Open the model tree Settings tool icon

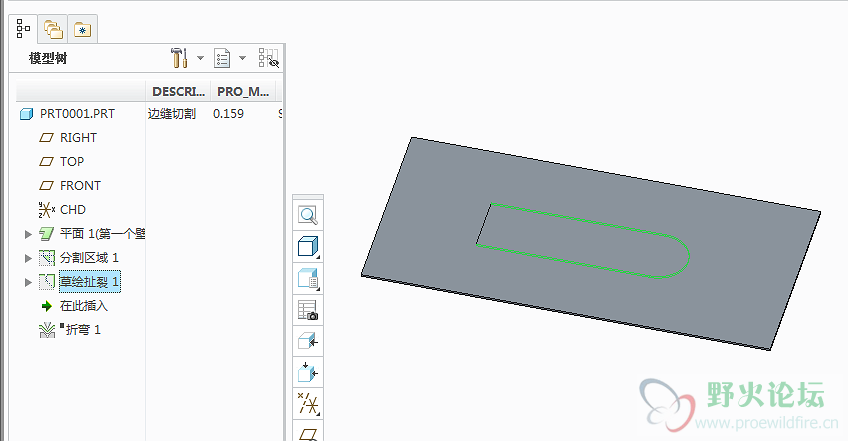178,58
